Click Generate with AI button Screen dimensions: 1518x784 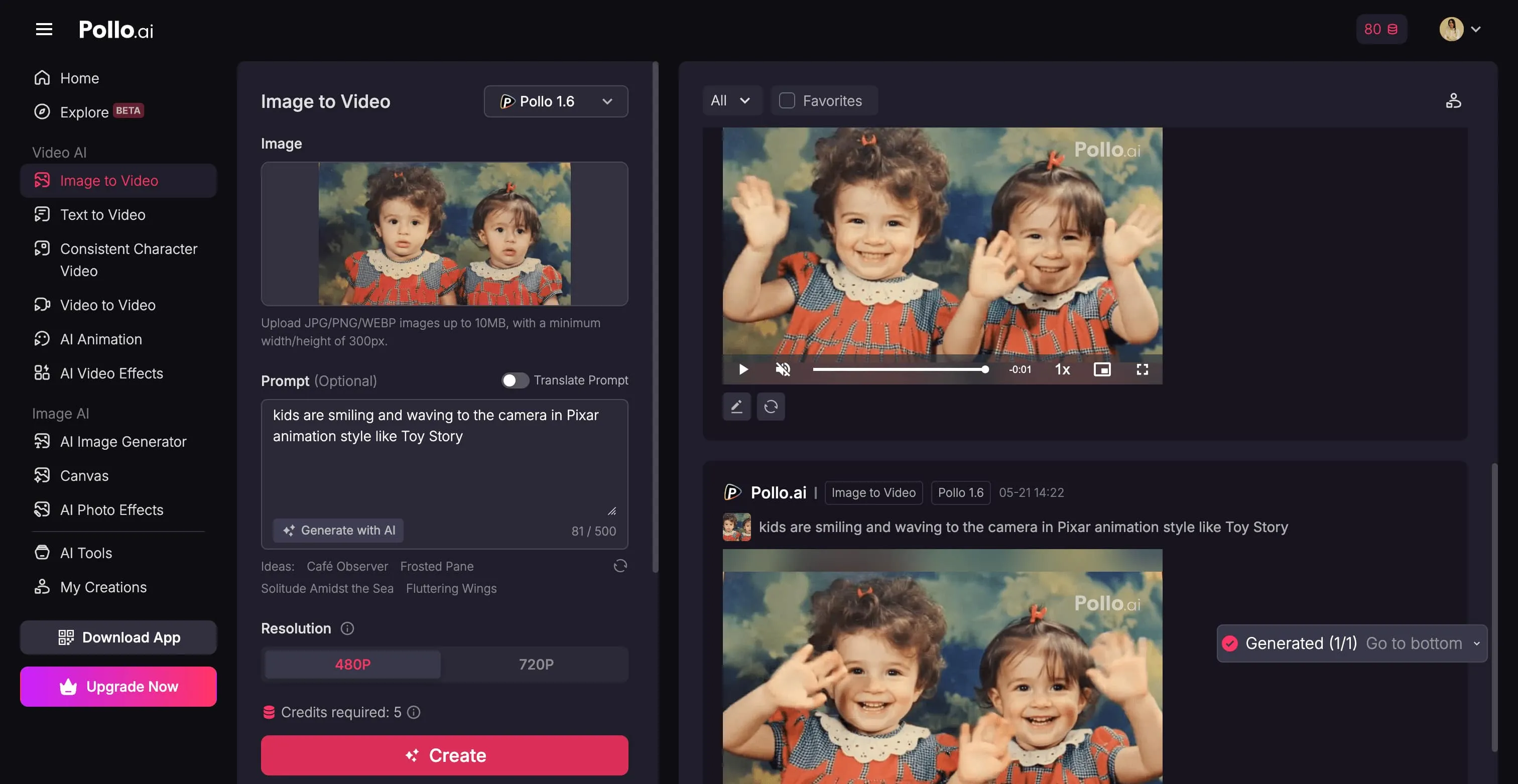coord(338,530)
